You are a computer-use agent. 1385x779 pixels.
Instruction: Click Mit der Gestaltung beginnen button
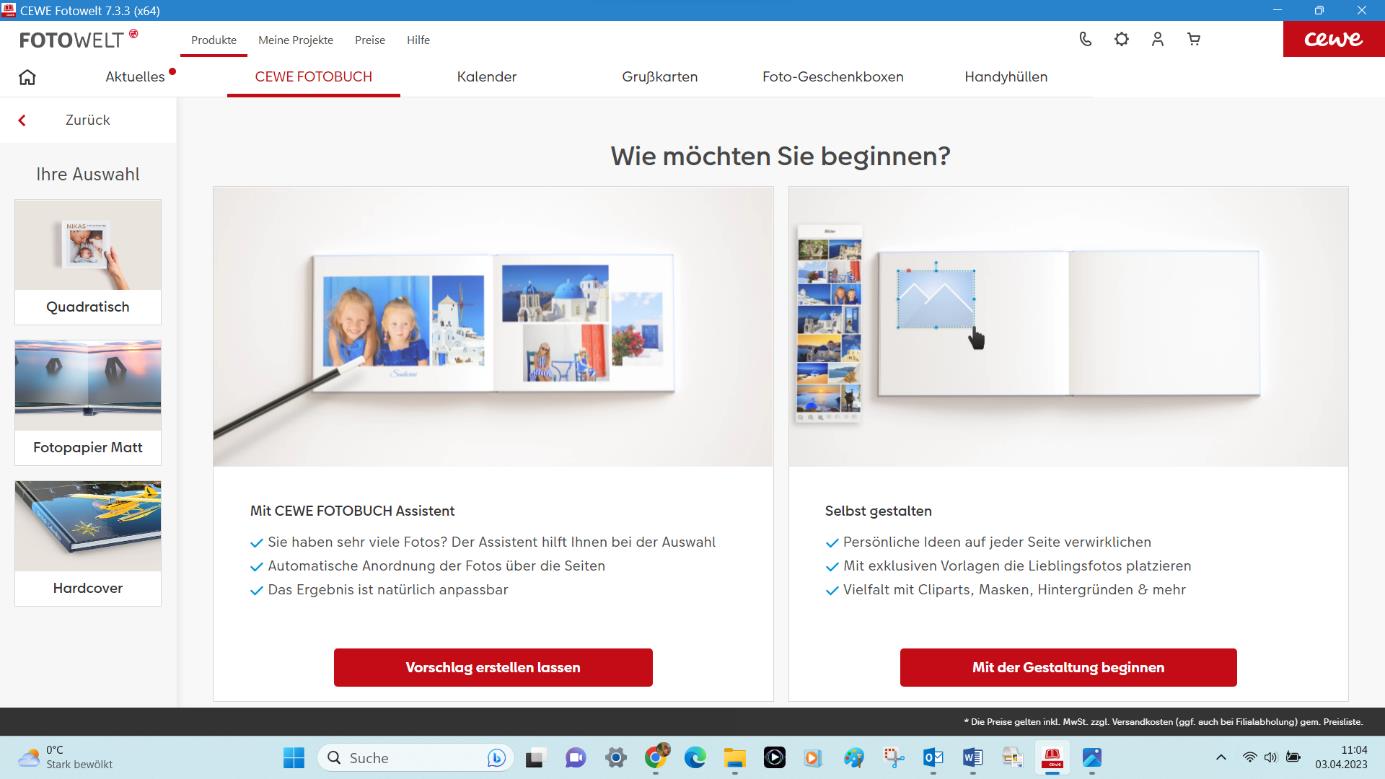point(1068,667)
